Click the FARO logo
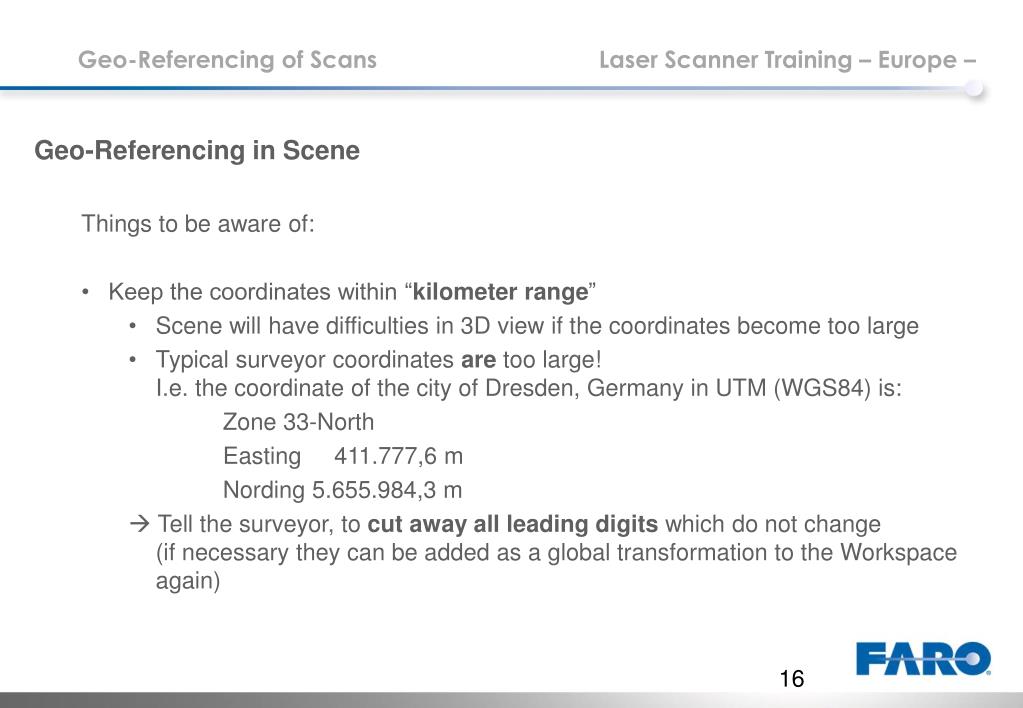1023x708 pixels. pos(923,658)
